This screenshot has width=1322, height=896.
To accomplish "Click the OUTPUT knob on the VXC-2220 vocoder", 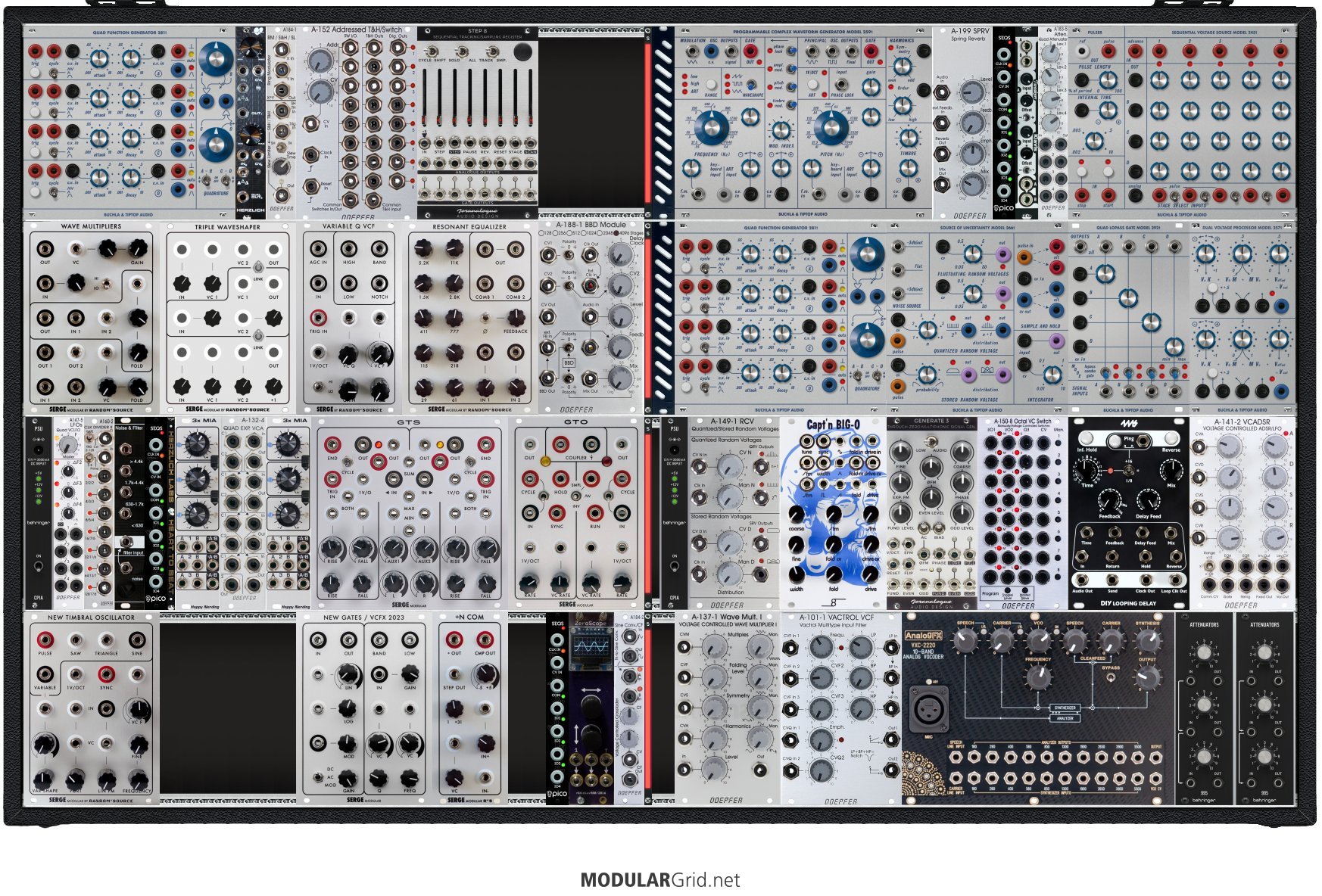I will (x=1148, y=678).
